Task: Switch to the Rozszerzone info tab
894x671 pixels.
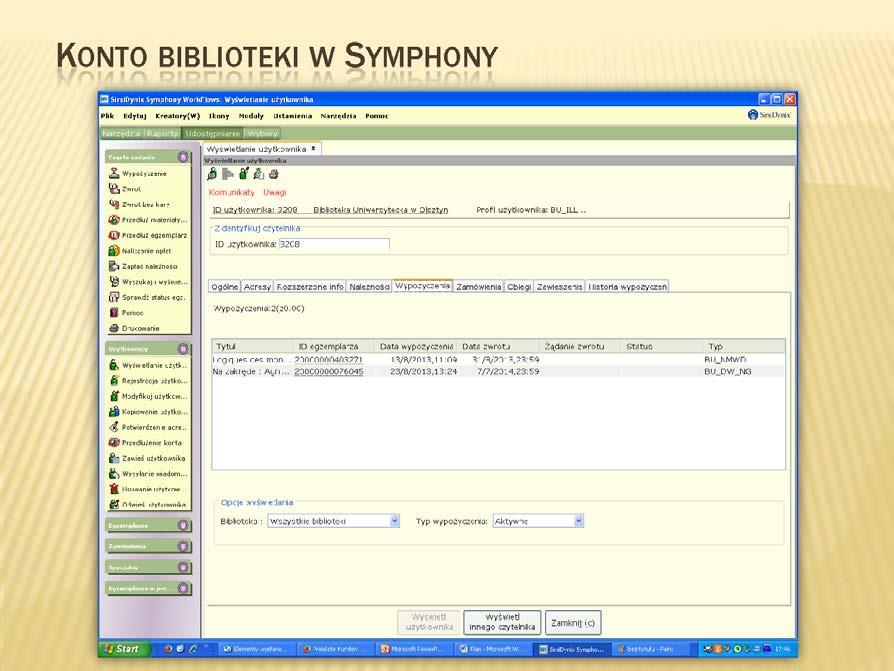Action: [x=310, y=287]
